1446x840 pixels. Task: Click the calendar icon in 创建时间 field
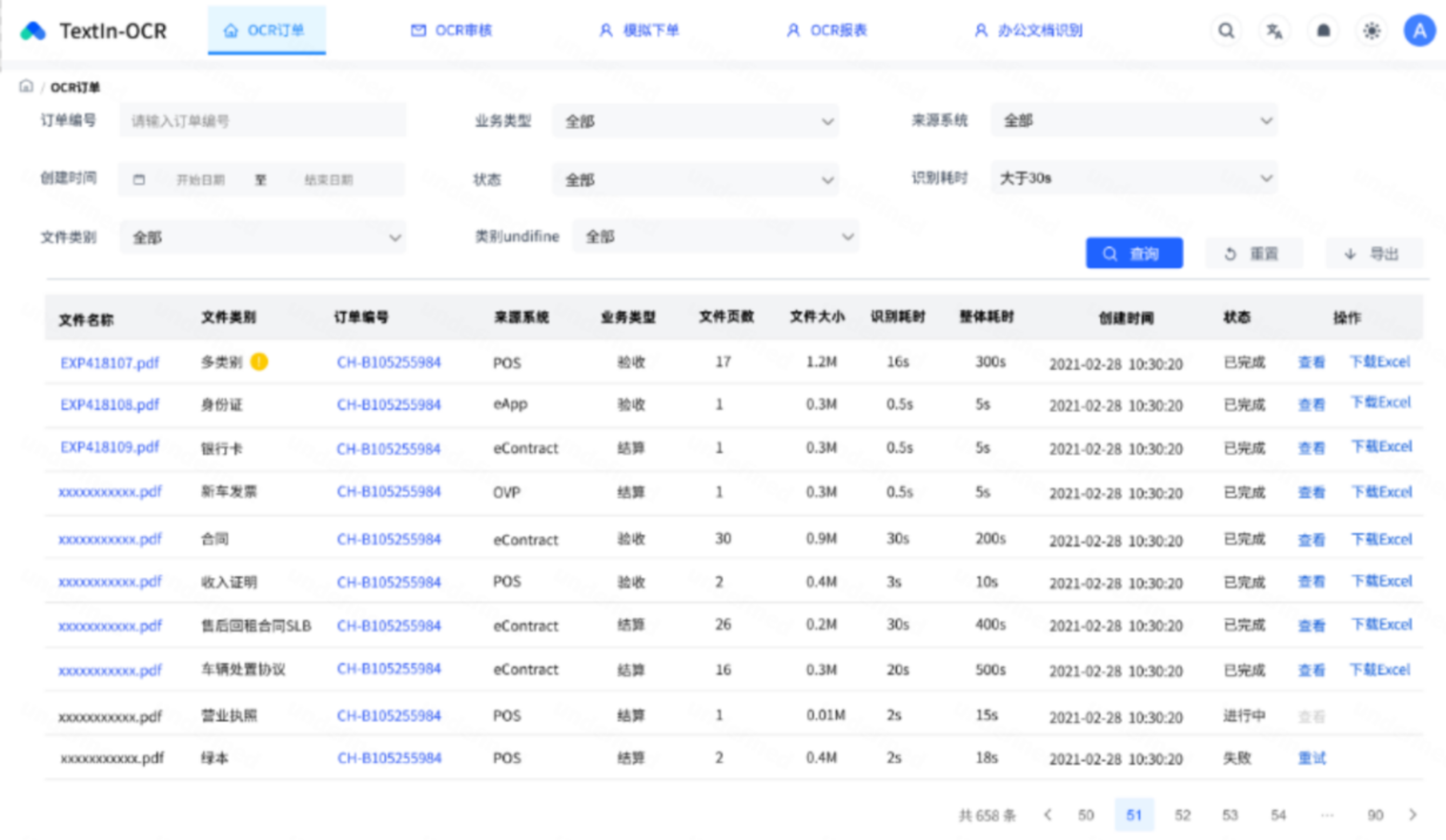(139, 180)
